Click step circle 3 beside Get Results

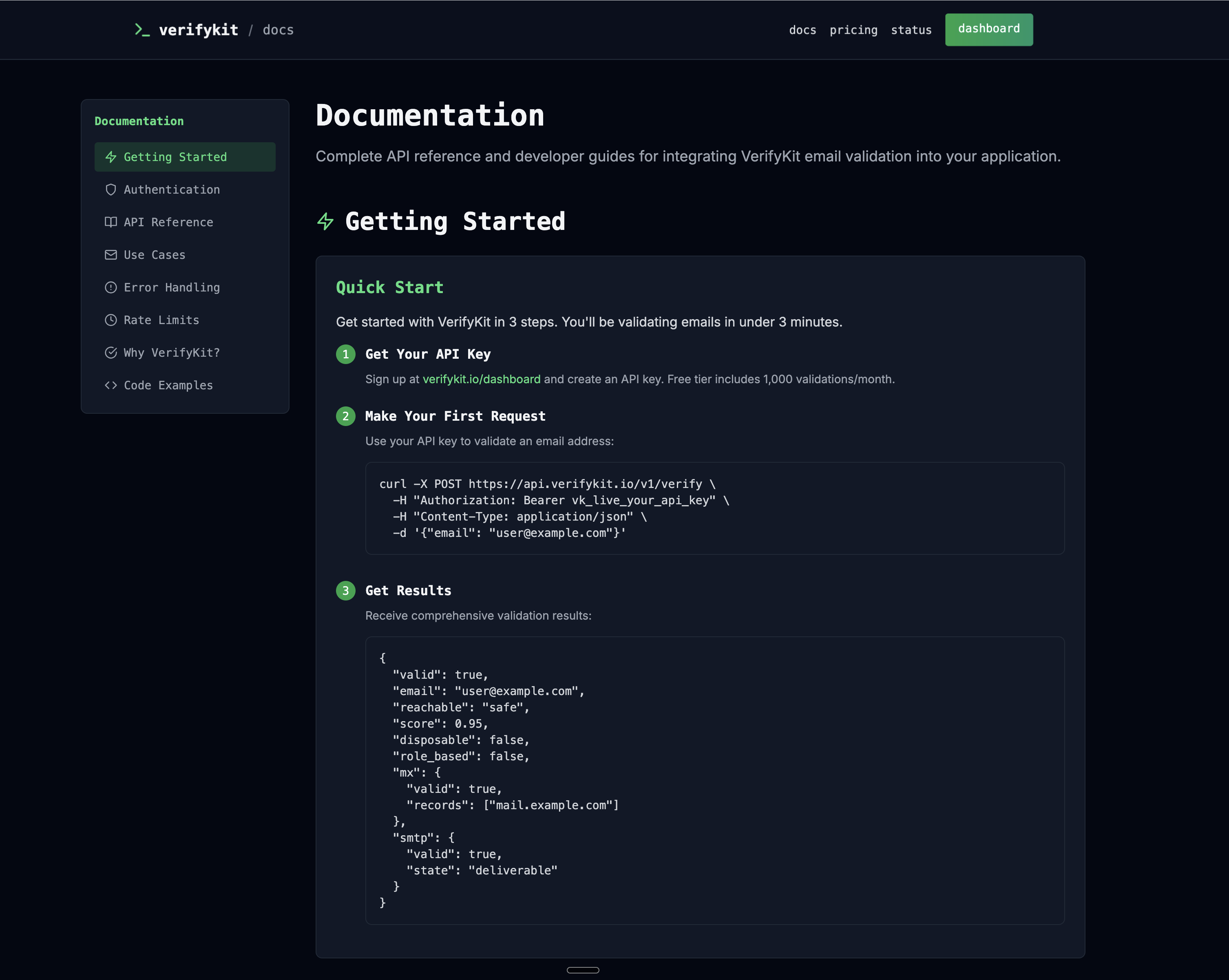(345, 591)
